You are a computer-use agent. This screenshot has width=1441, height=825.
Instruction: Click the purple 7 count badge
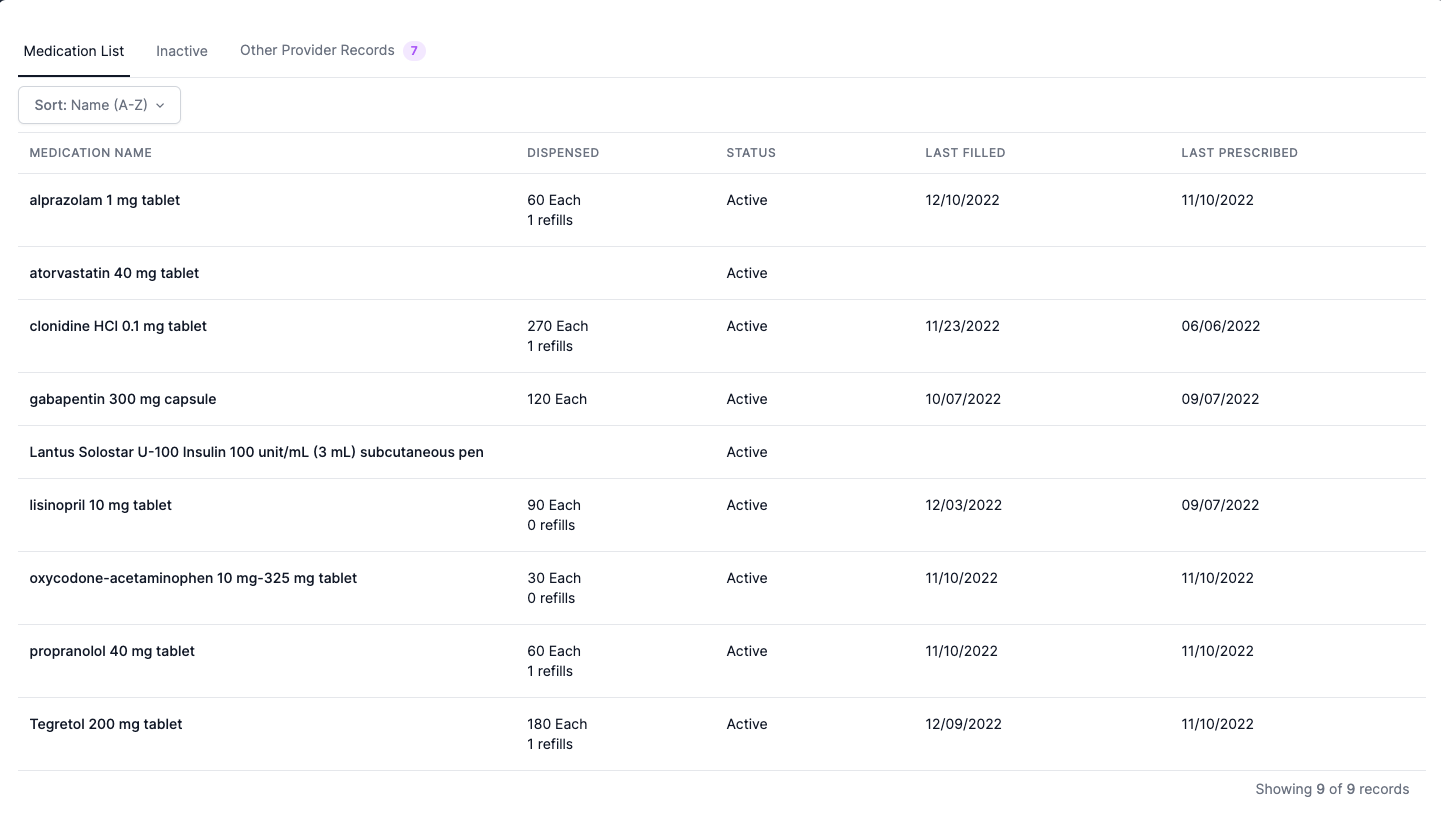pos(414,51)
